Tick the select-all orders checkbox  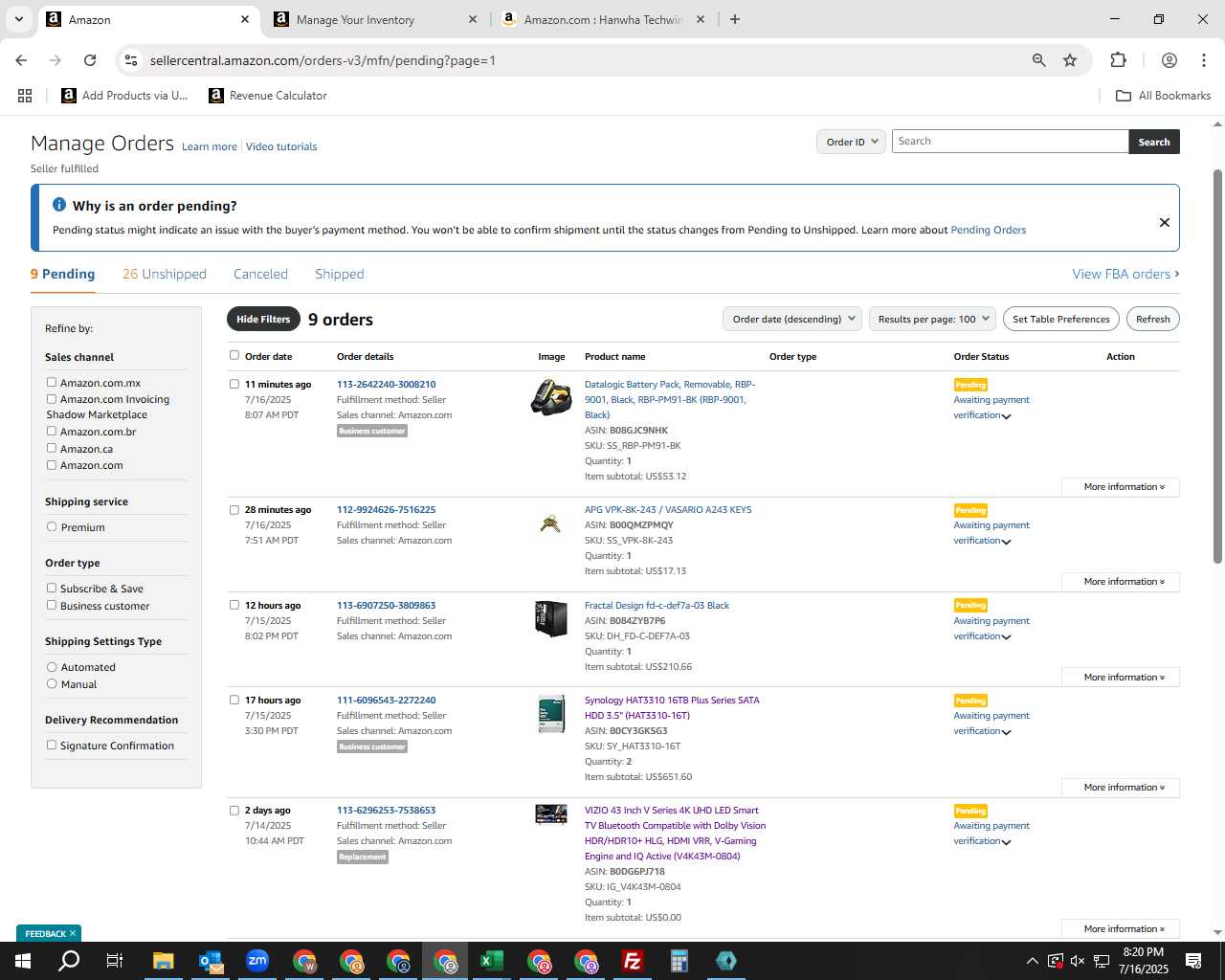point(234,355)
